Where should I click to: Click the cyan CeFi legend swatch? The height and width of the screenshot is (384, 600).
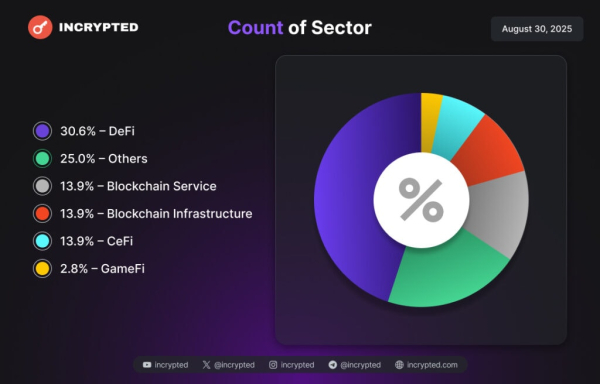click(x=42, y=241)
